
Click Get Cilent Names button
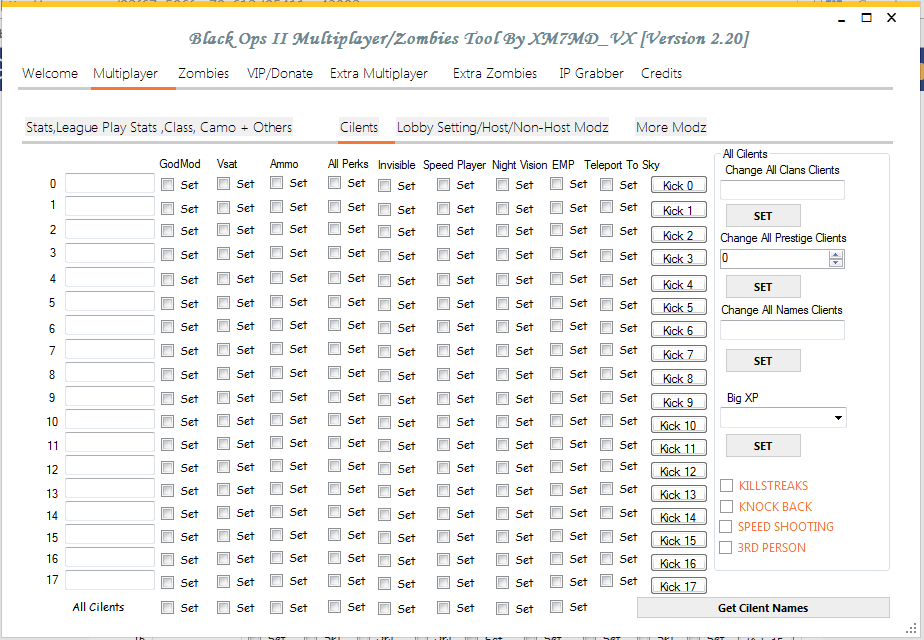tap(763, 608)
